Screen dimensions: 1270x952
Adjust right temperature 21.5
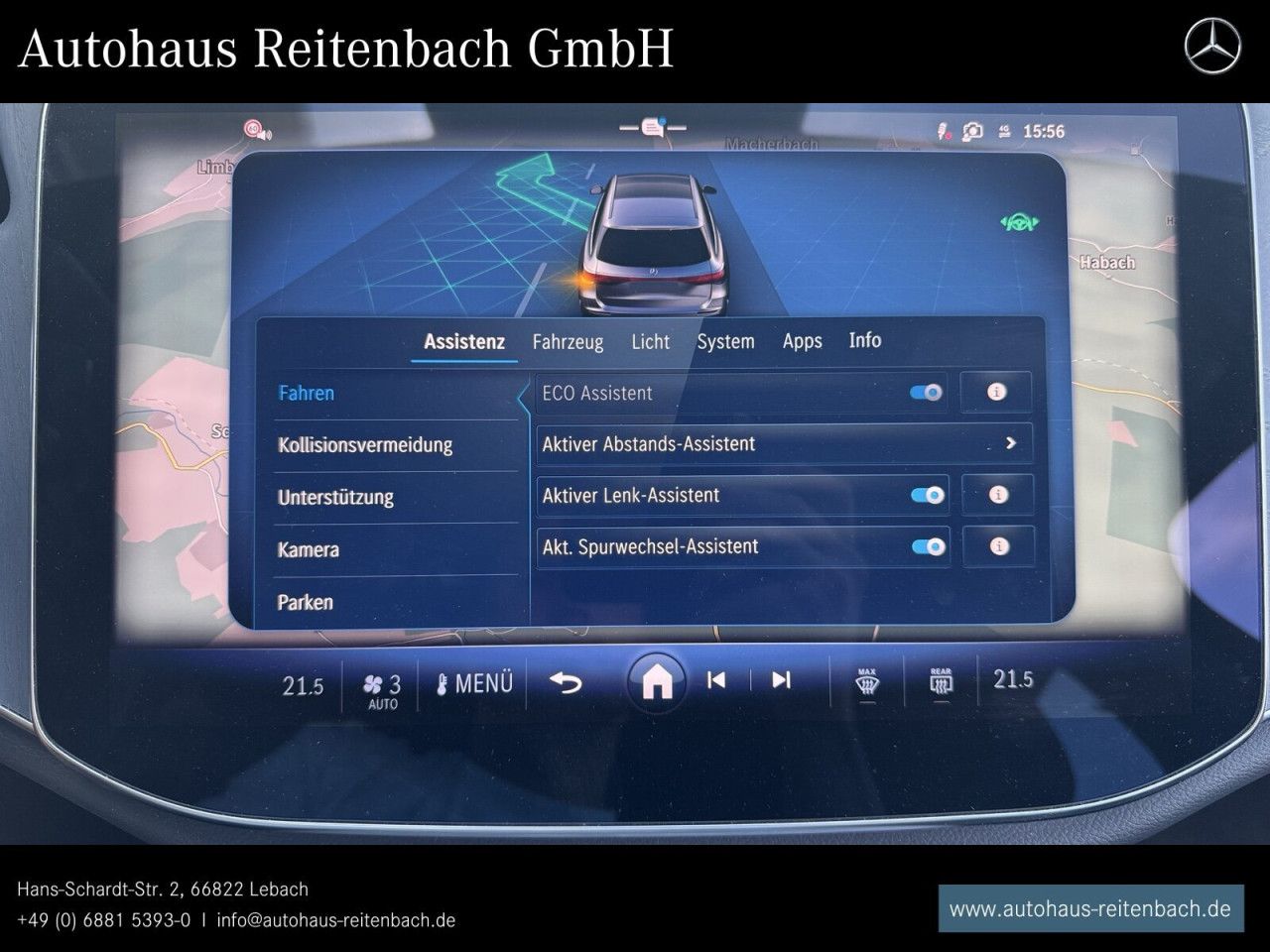1013,679
